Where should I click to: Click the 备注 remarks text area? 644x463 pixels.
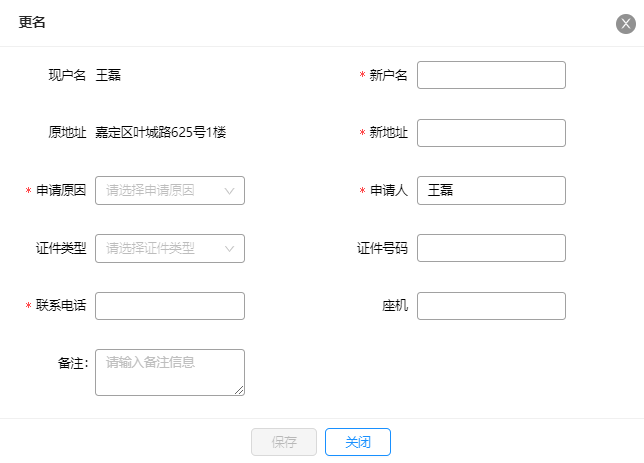point(170,372)
